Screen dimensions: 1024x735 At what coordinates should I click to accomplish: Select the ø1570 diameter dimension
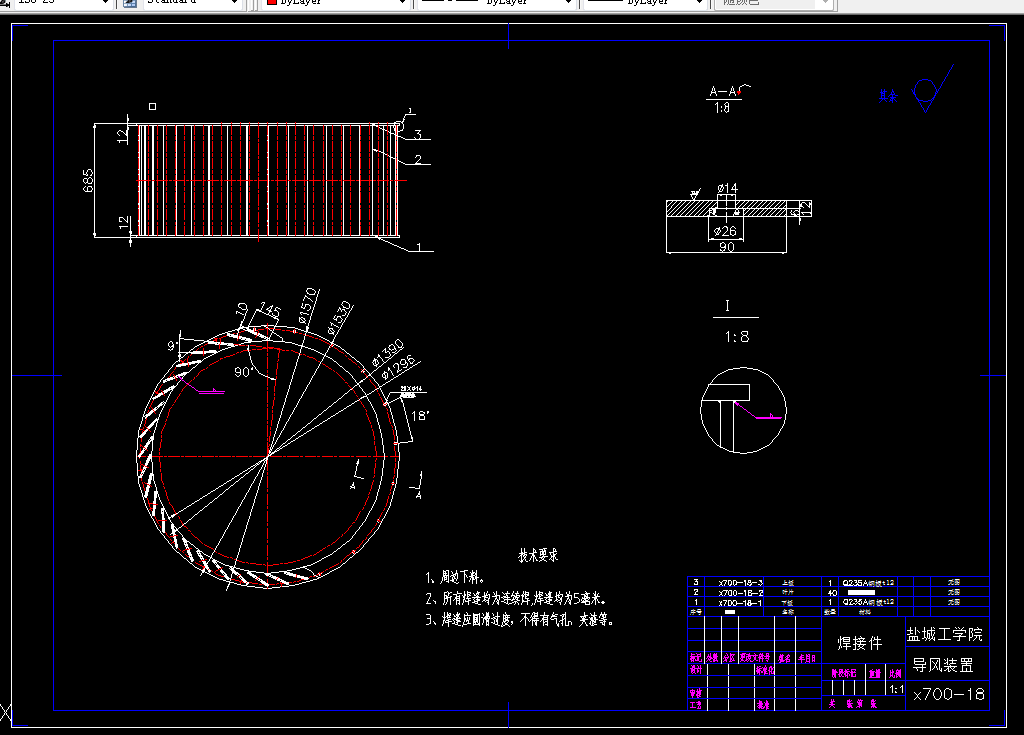click(x=307, y=306)
